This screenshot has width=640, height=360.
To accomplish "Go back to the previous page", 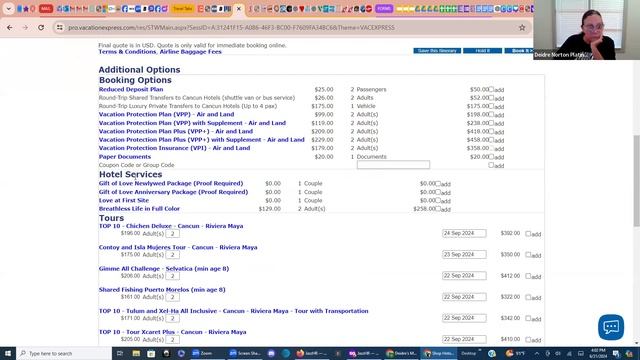I will (9, 27).
